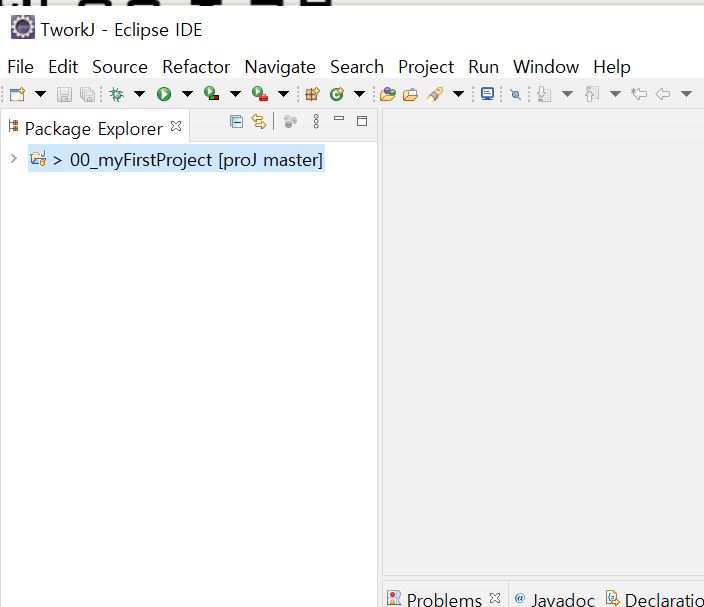Switch to the Package Explorer tab
The height and width of the screenshot is (607, 704).
(x=93, y=128)
